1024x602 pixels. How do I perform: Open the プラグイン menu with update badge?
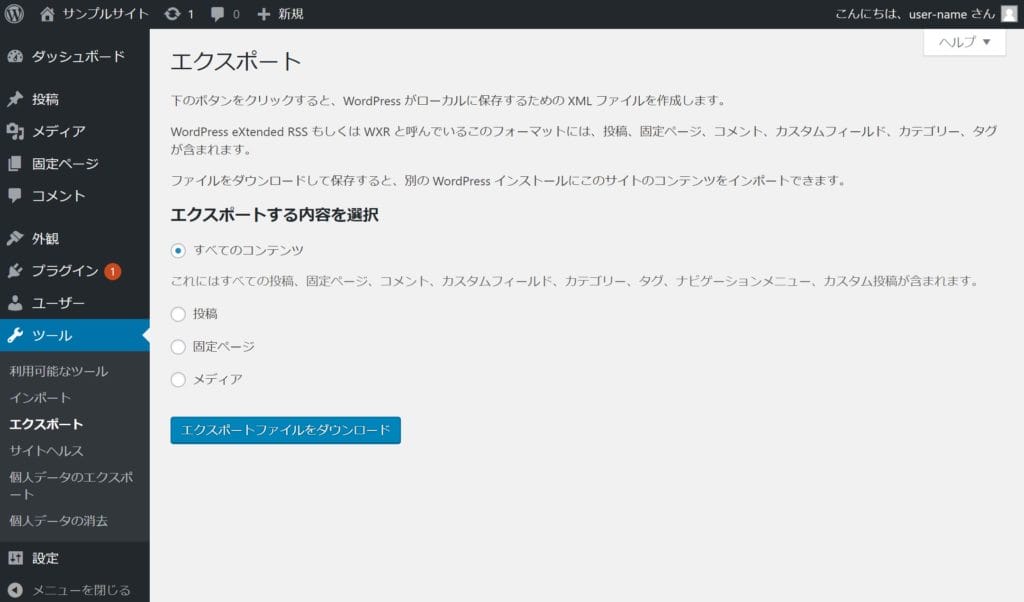tap(65, 271)
